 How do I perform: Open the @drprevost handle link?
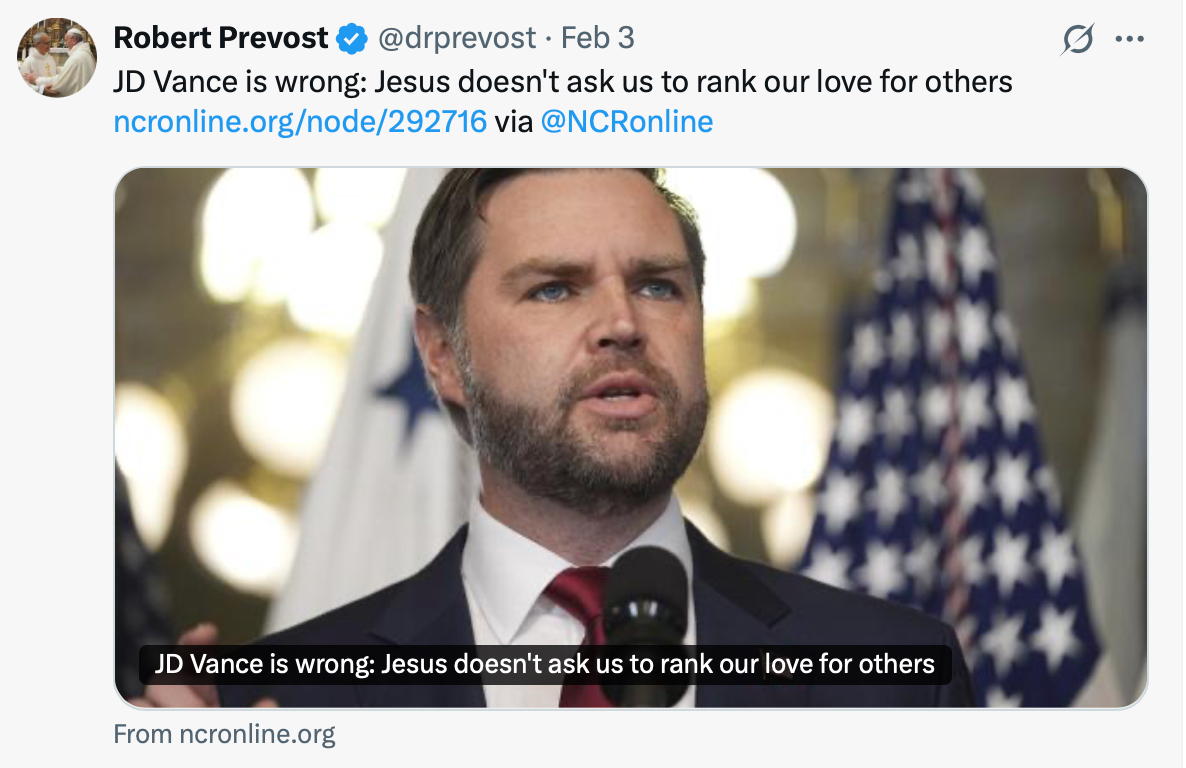(456, 38)
